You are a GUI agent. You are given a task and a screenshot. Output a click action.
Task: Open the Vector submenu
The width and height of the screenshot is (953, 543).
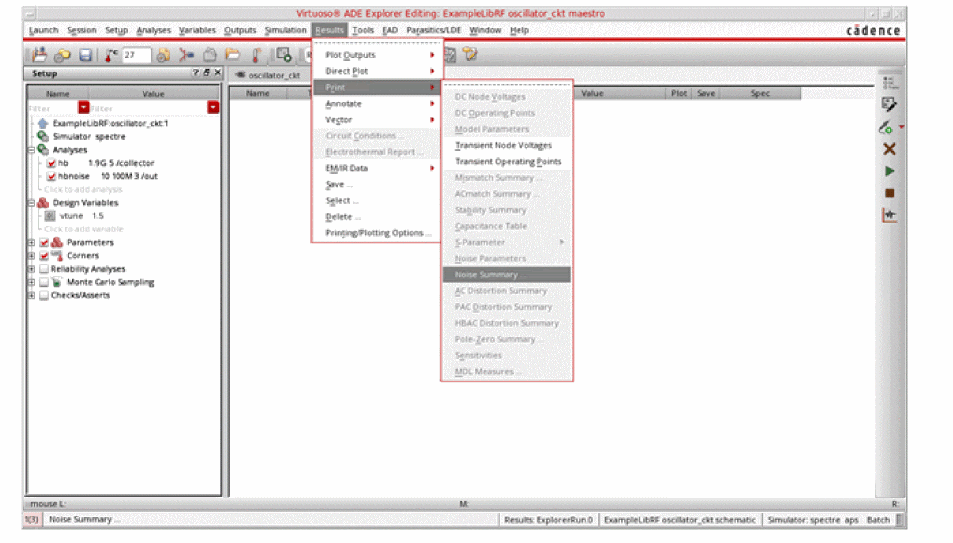377,120
